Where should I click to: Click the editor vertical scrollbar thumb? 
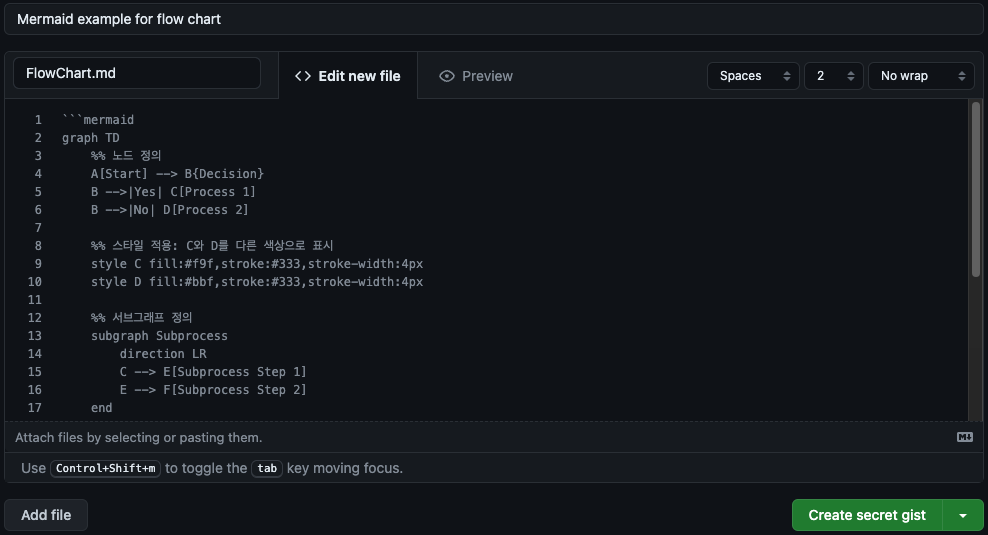pos(976,189)
